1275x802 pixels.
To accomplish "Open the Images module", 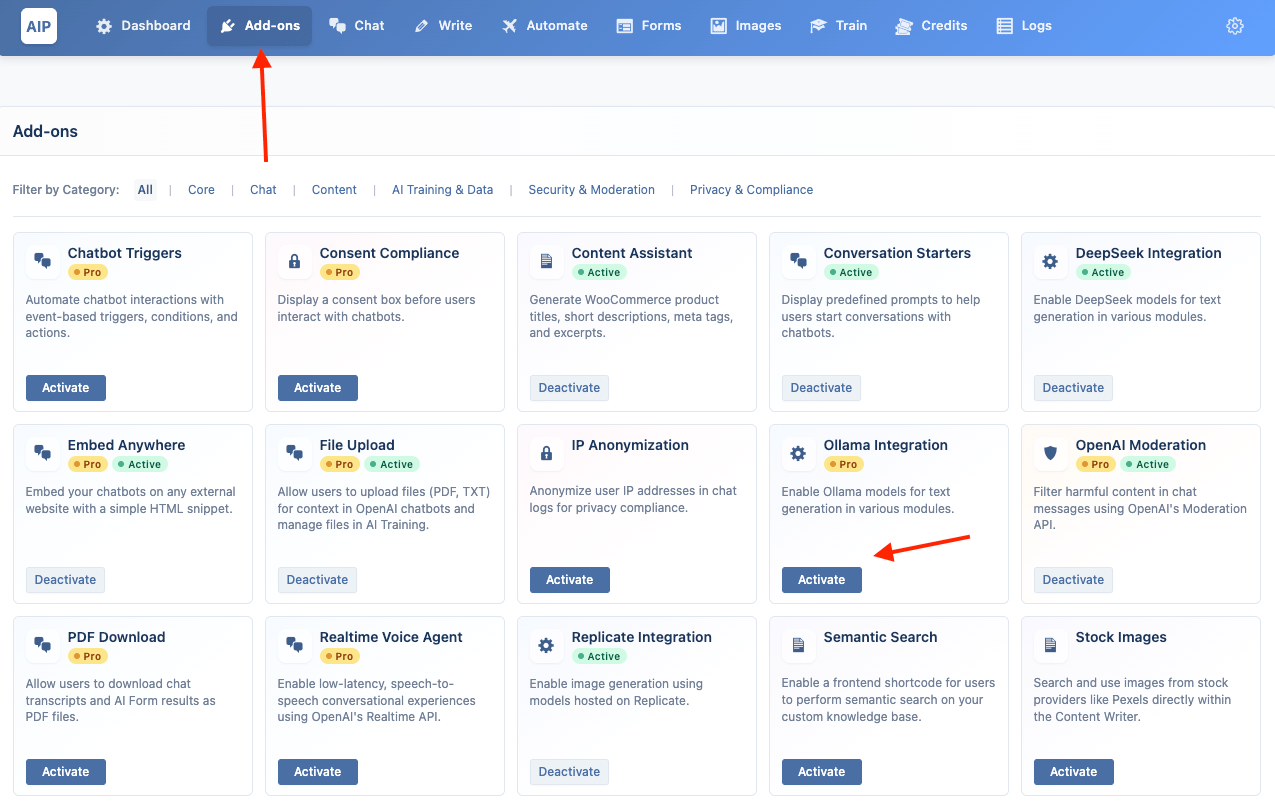I will (x=746, y=26).
